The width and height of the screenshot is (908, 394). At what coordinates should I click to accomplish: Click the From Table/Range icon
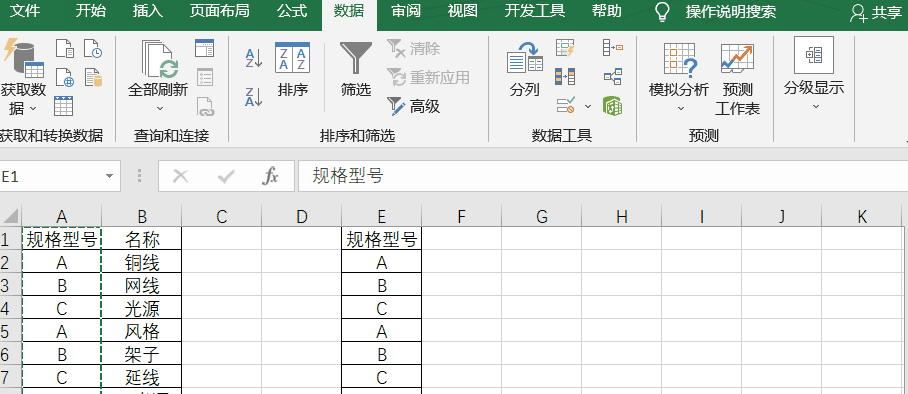(64, 106)
